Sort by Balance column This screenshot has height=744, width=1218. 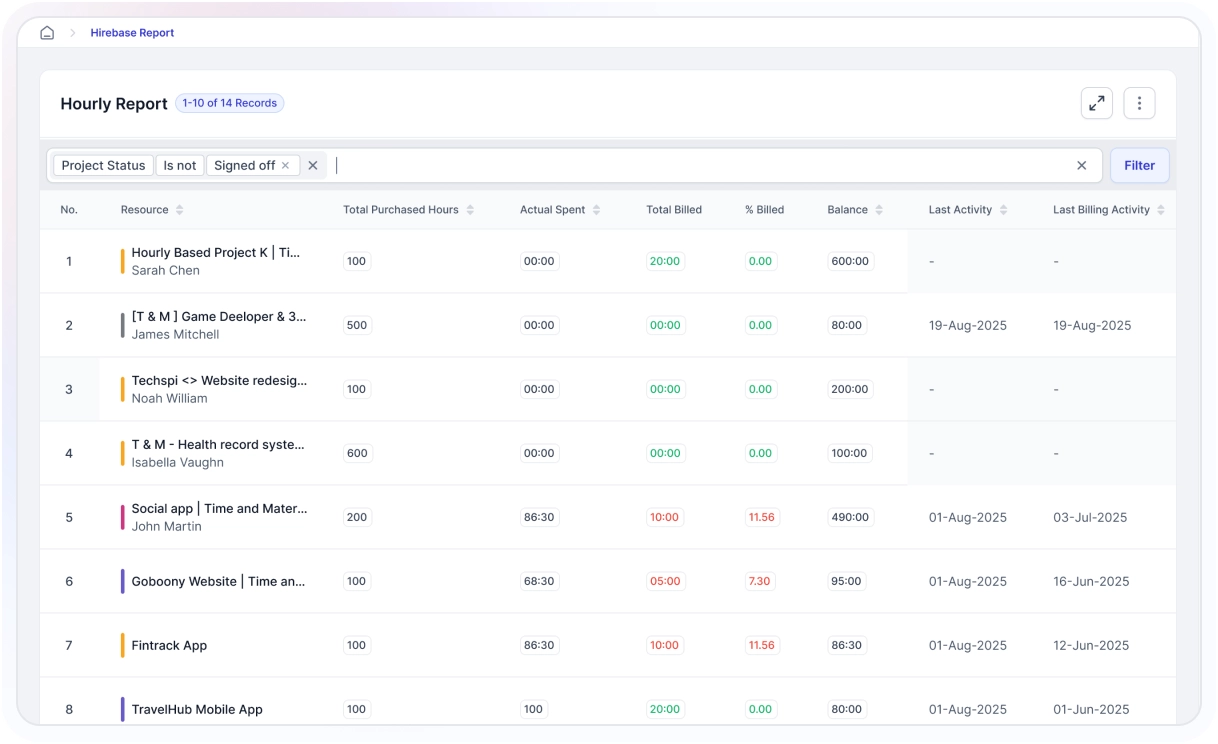879,210
